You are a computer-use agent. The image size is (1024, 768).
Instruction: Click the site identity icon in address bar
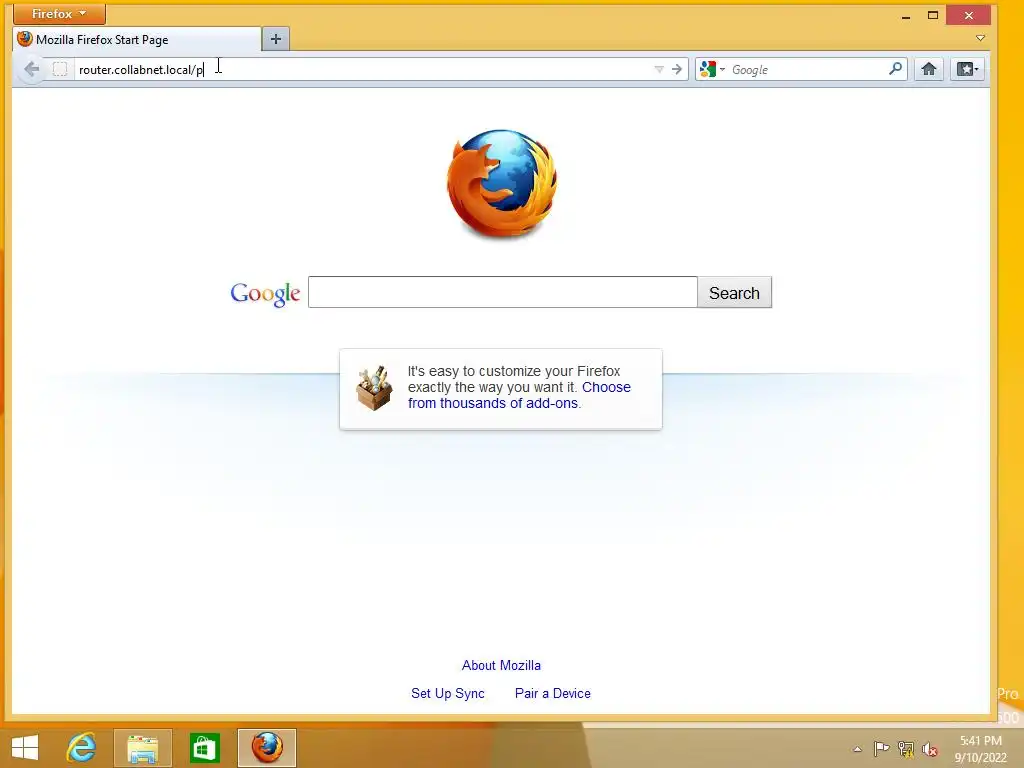[x=59, y=69]
